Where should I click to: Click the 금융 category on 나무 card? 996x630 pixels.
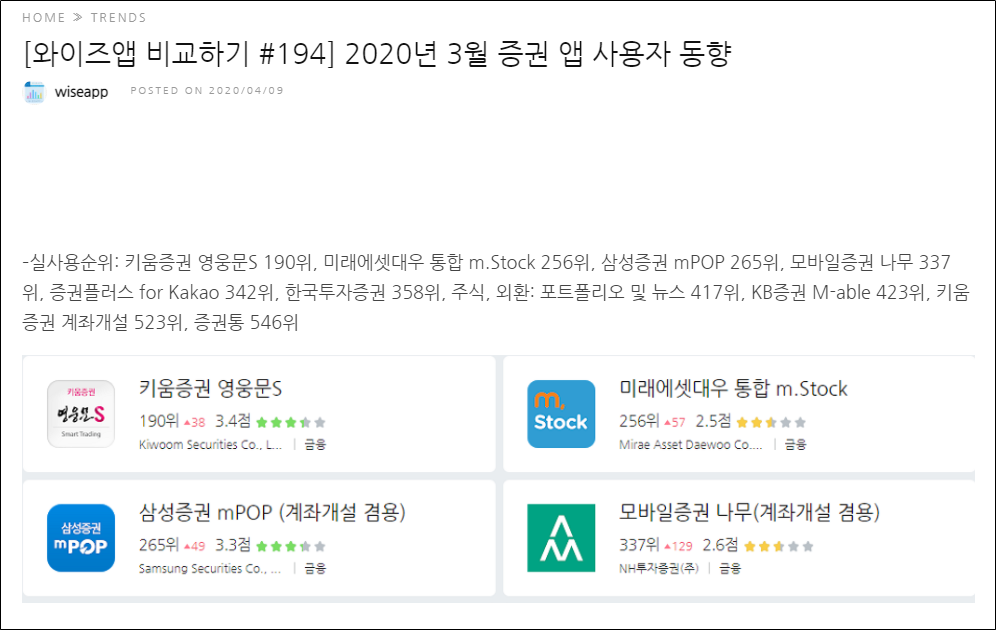coord(730,568)
